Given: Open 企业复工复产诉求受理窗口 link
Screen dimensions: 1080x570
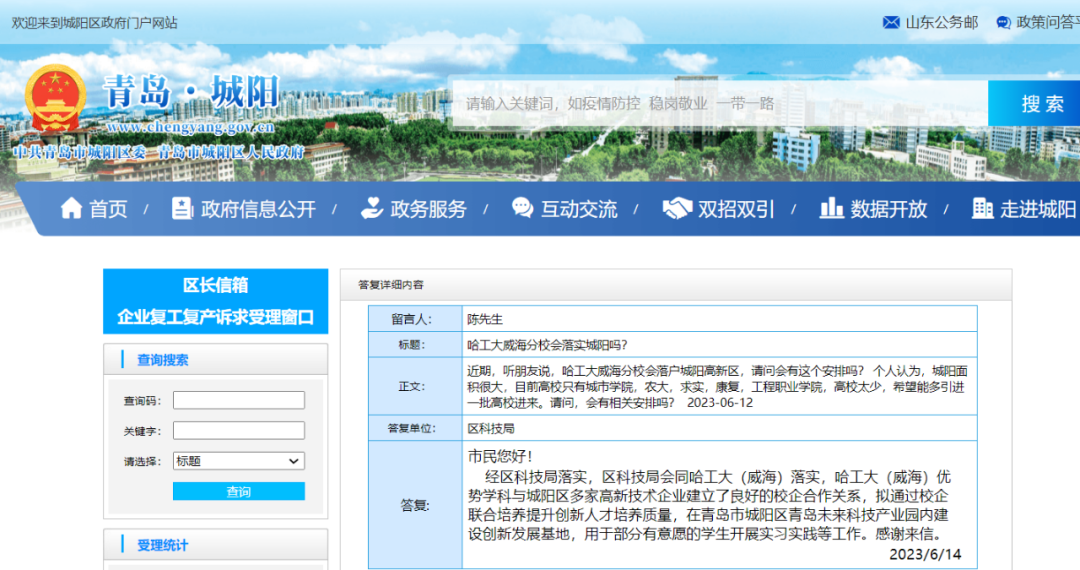Looking at the screenshot, I should coord(215,317).
